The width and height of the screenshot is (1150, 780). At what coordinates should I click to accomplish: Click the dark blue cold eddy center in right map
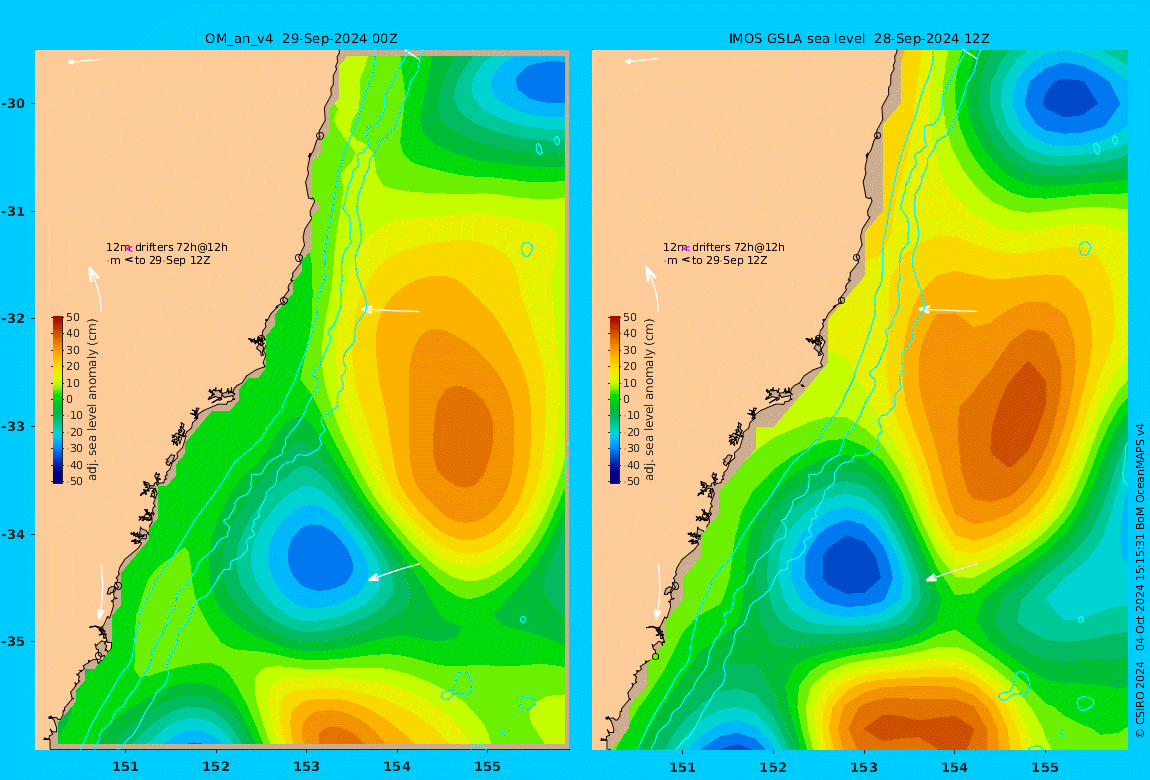point(851,564)
